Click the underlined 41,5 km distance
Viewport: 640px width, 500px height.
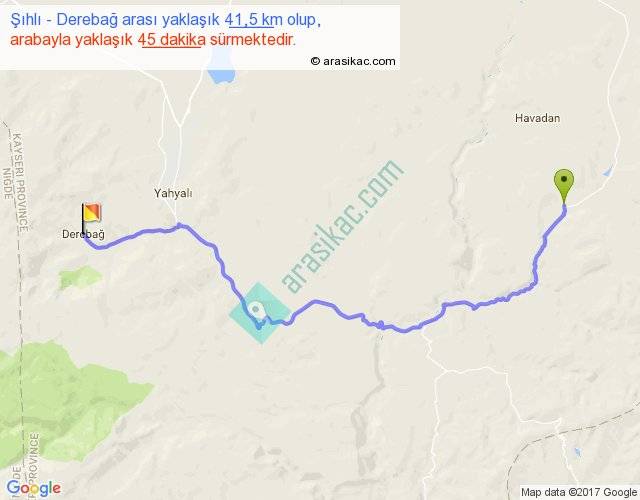[253, 20]
